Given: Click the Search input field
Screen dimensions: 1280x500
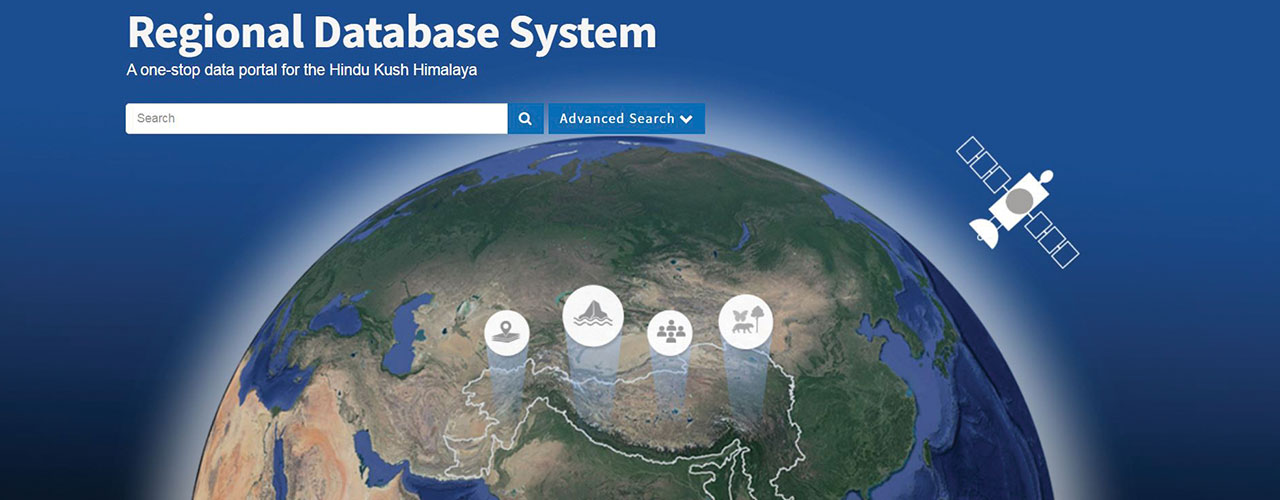Looking at the screenshot, I should [x=316, y=118].
